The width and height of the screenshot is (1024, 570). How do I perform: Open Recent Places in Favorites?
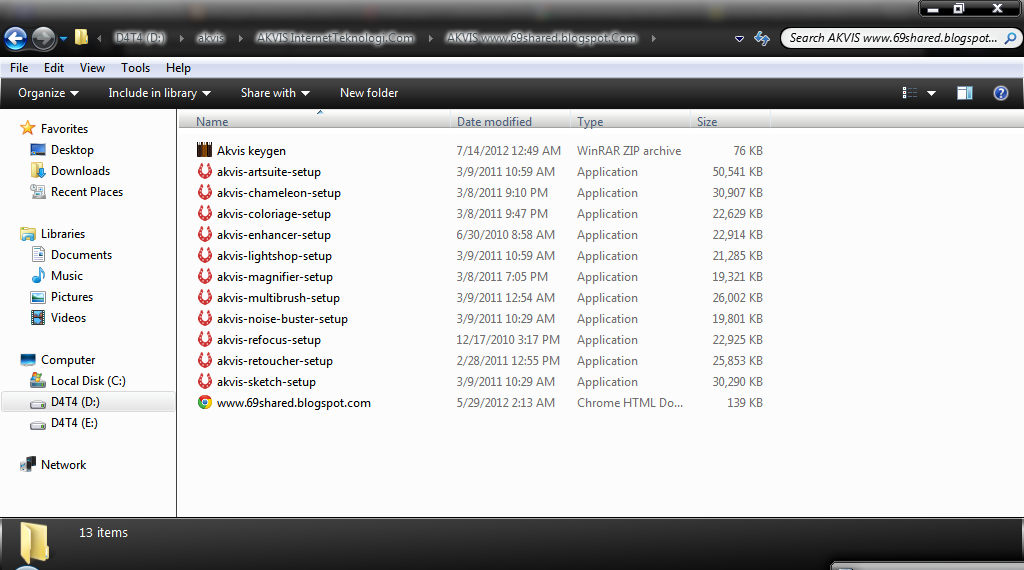(x=87, y=192)
